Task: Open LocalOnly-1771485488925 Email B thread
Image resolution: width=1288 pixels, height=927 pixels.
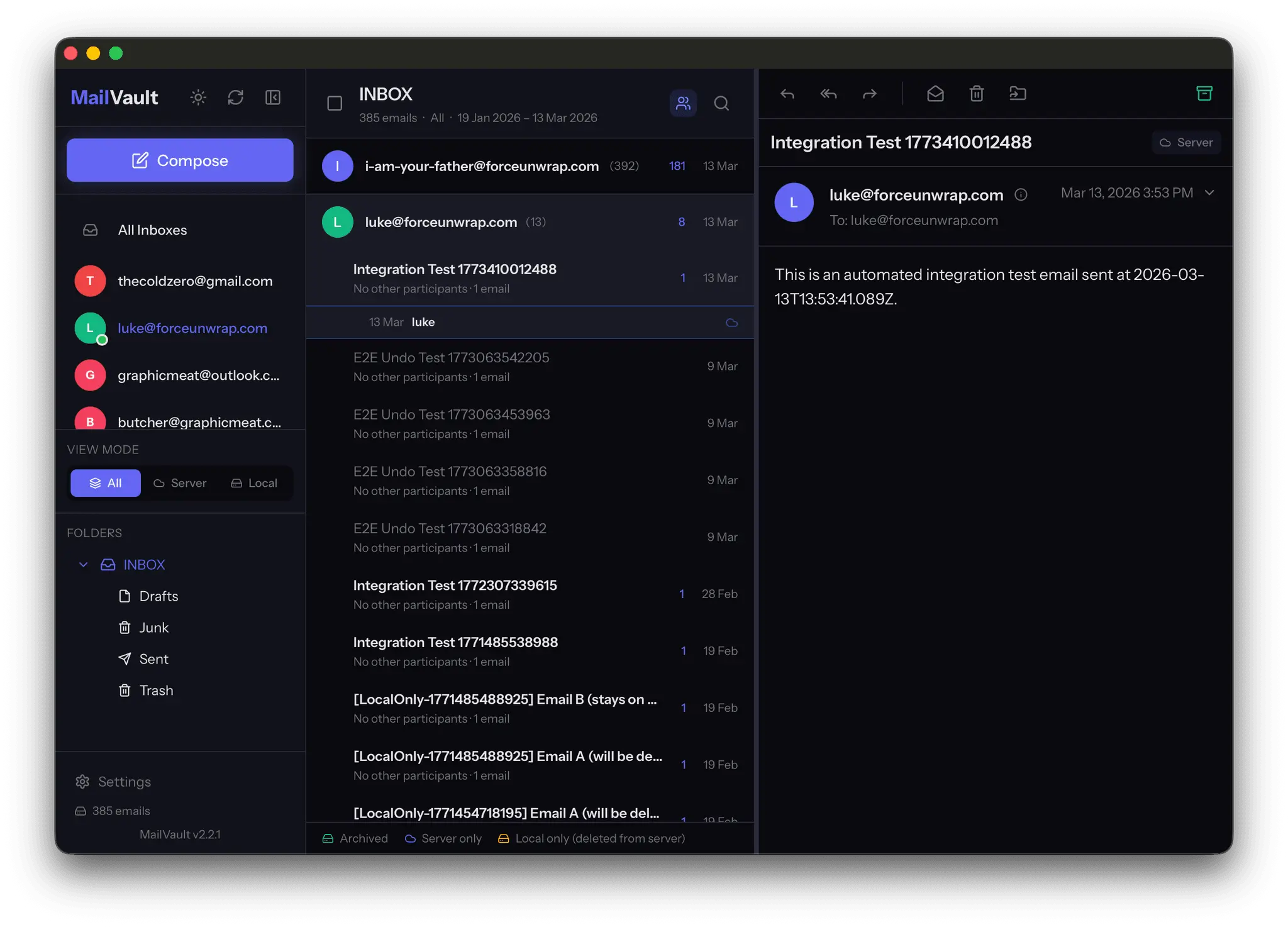Action: 530,708
